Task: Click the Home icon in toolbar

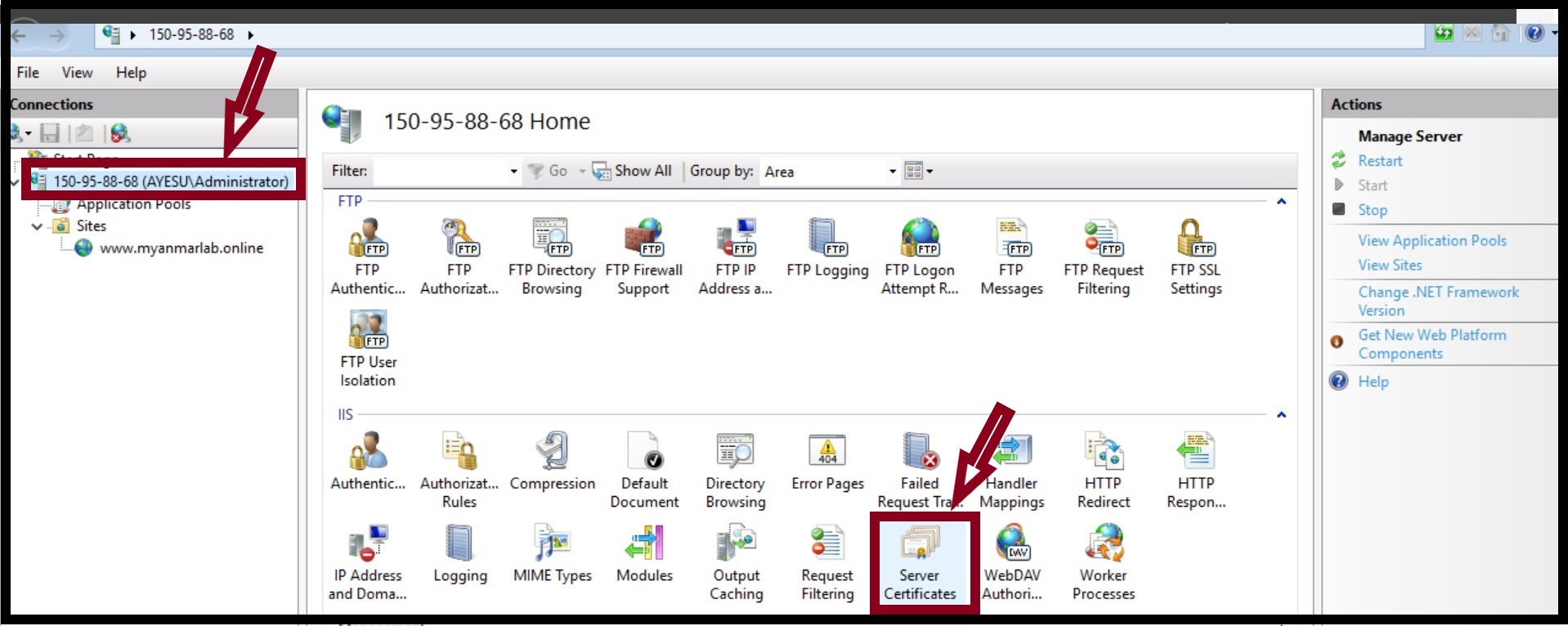Action: (x=1500, y=33)
